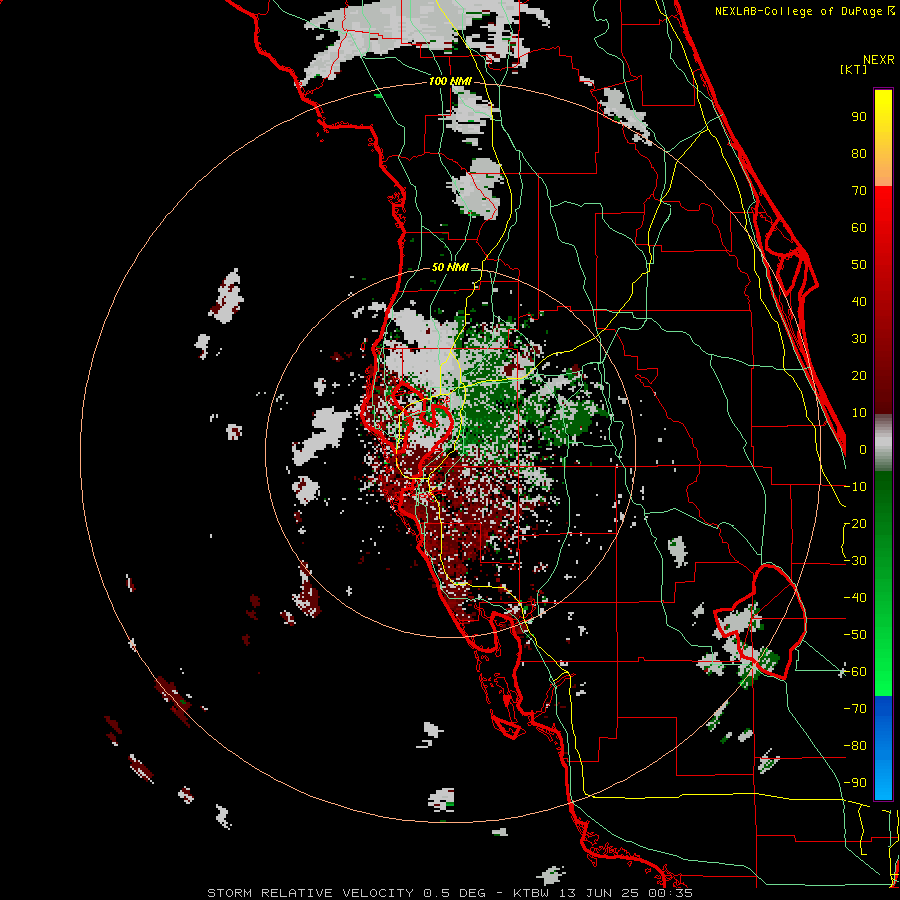Click the -40 value on velocity scale

[855, 598]
